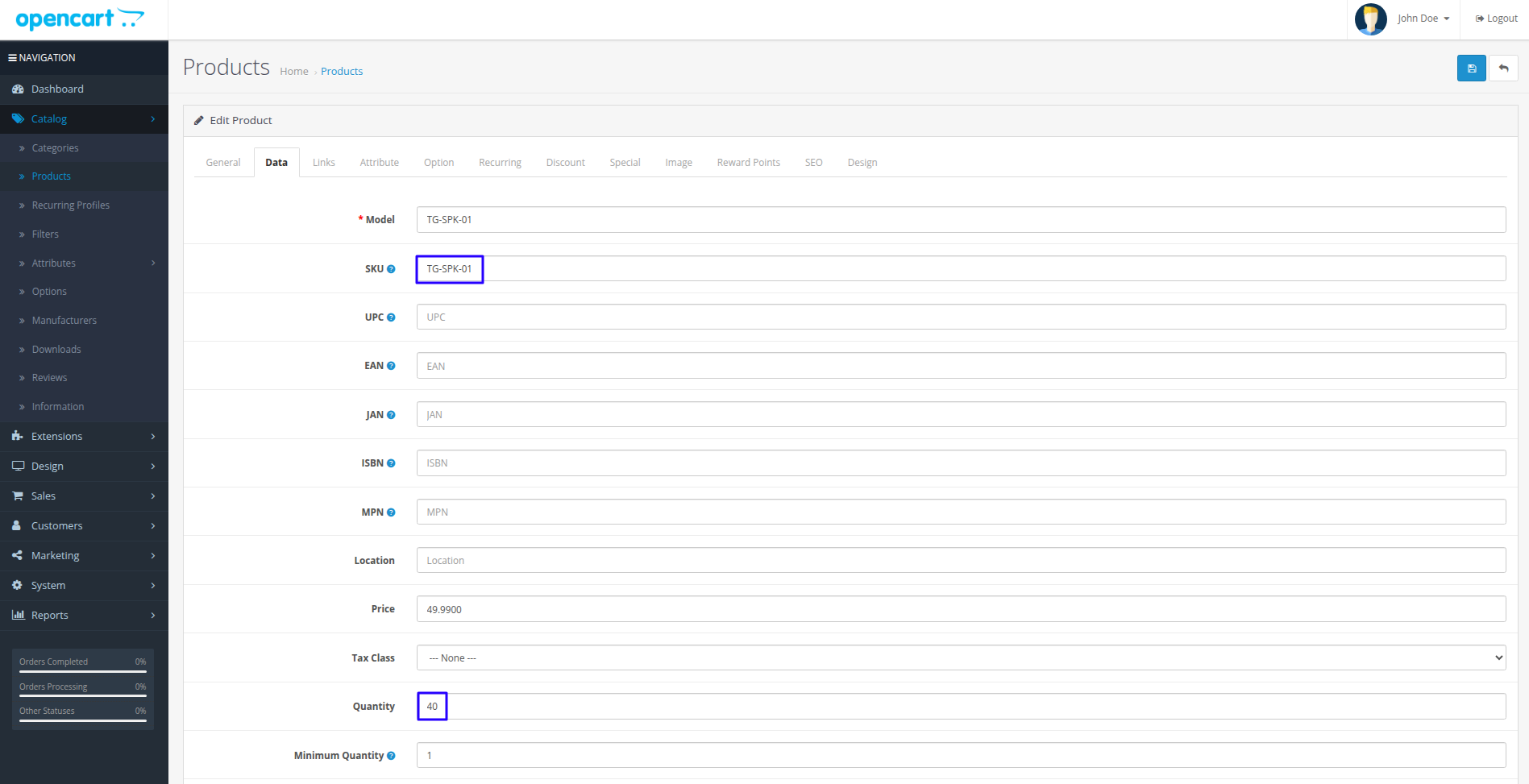This screenshot has height=784, width=1529.
Task: Click the SKU help question icon
Action: click(x=391, y=269)
